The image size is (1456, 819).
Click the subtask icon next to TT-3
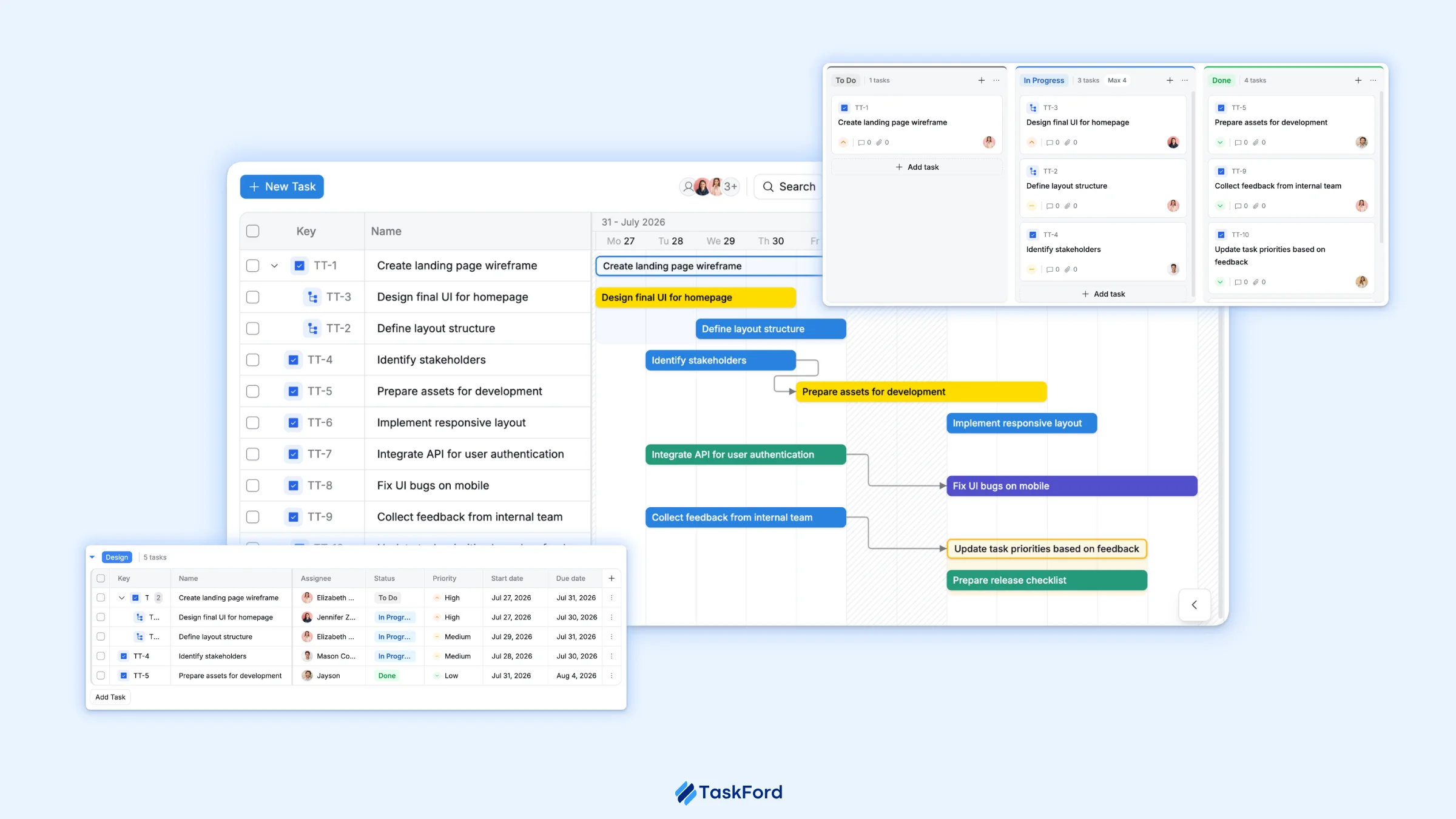click(x=312, y=297)
